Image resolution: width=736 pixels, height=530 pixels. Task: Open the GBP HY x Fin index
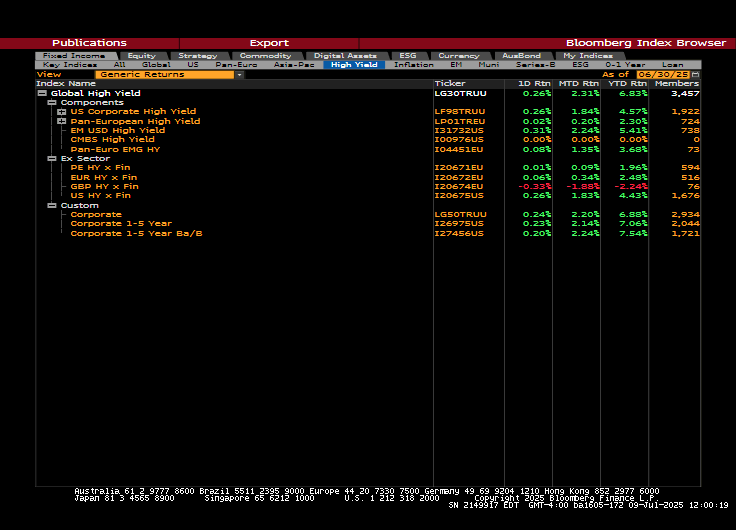click(105, 186)
